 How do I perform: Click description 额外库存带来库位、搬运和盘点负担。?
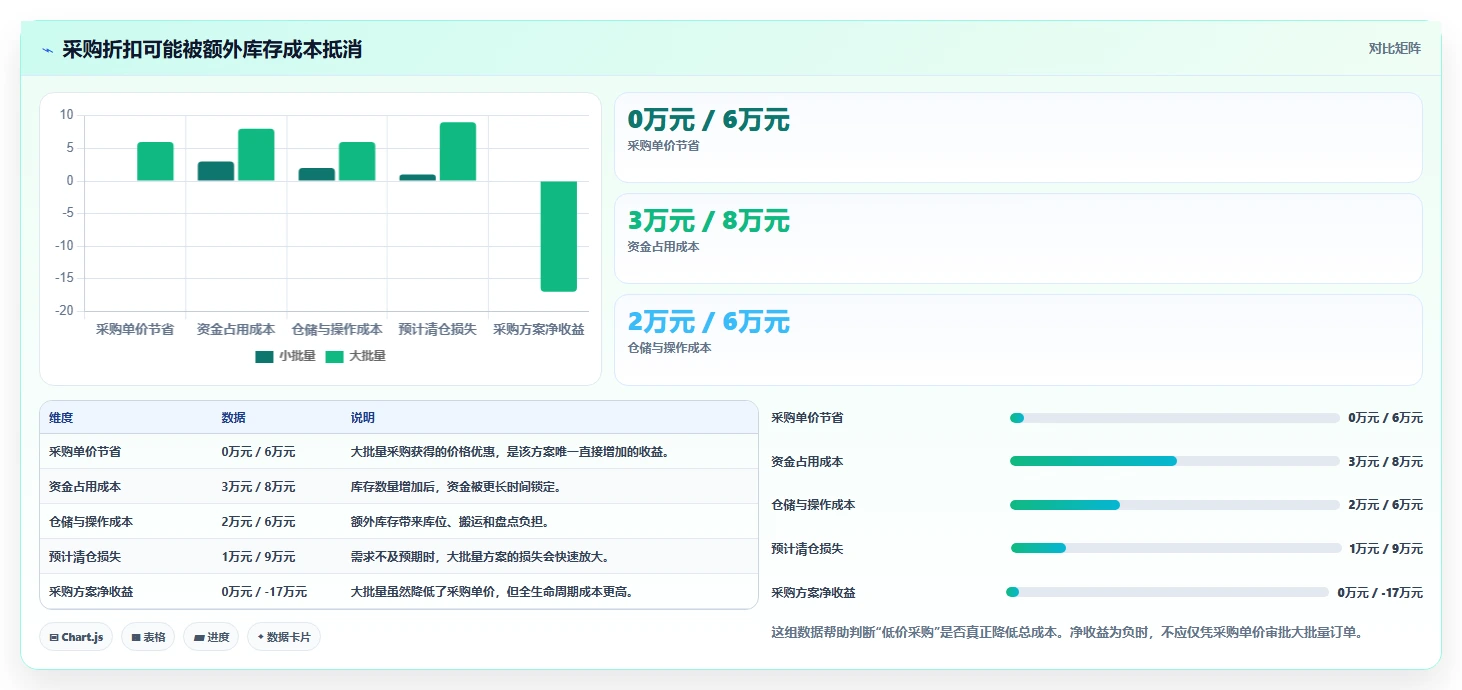point(450,522)
